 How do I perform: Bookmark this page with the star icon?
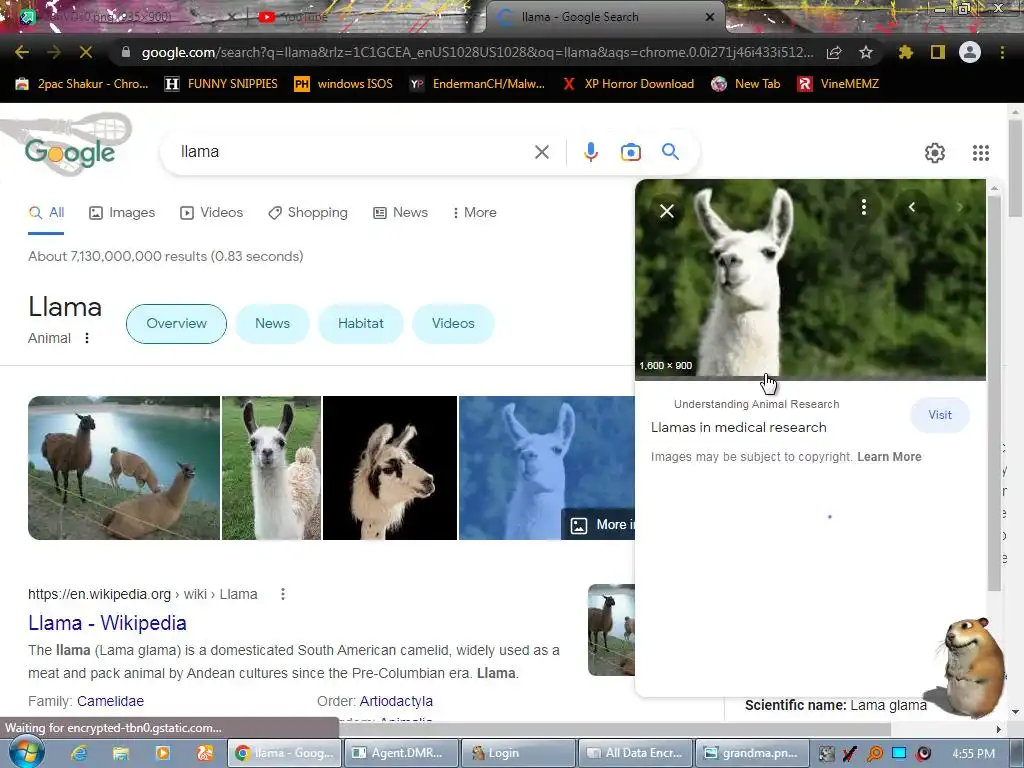[x=866, y=52]
